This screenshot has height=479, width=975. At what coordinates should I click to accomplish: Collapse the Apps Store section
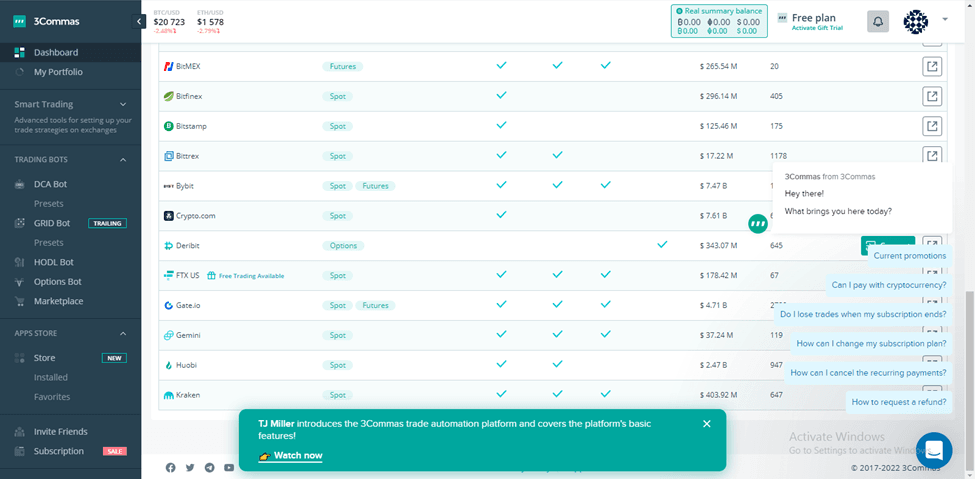[122, 333]
